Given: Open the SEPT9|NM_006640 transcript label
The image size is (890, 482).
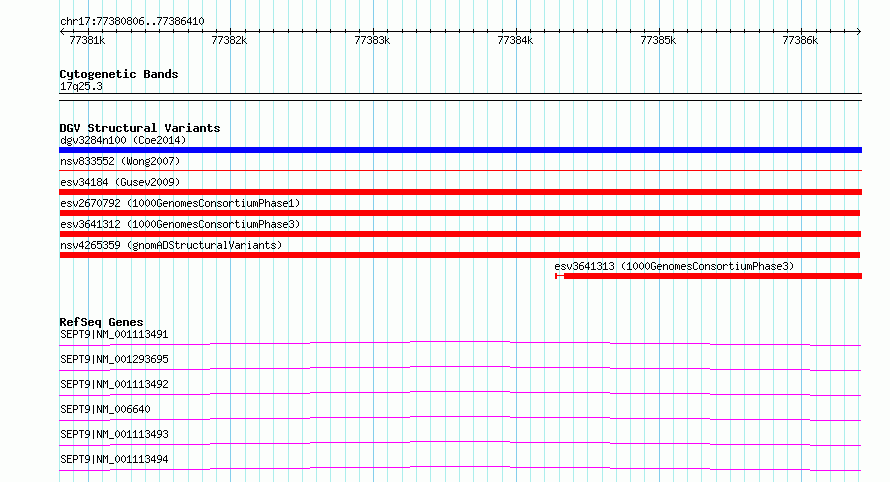Looking at the screenshot, I should point(105,409).
